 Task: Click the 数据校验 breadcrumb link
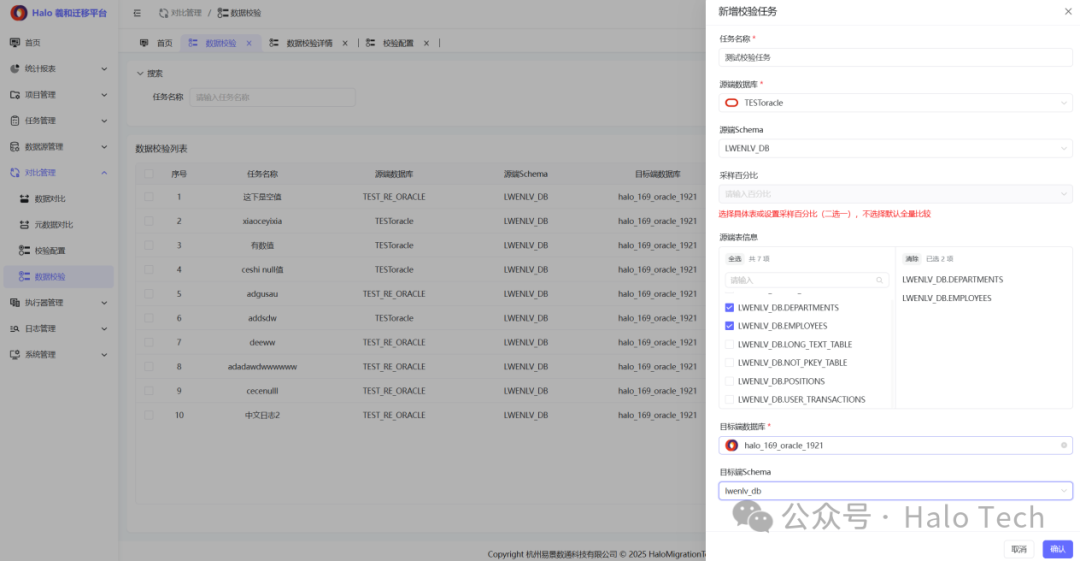240,13
